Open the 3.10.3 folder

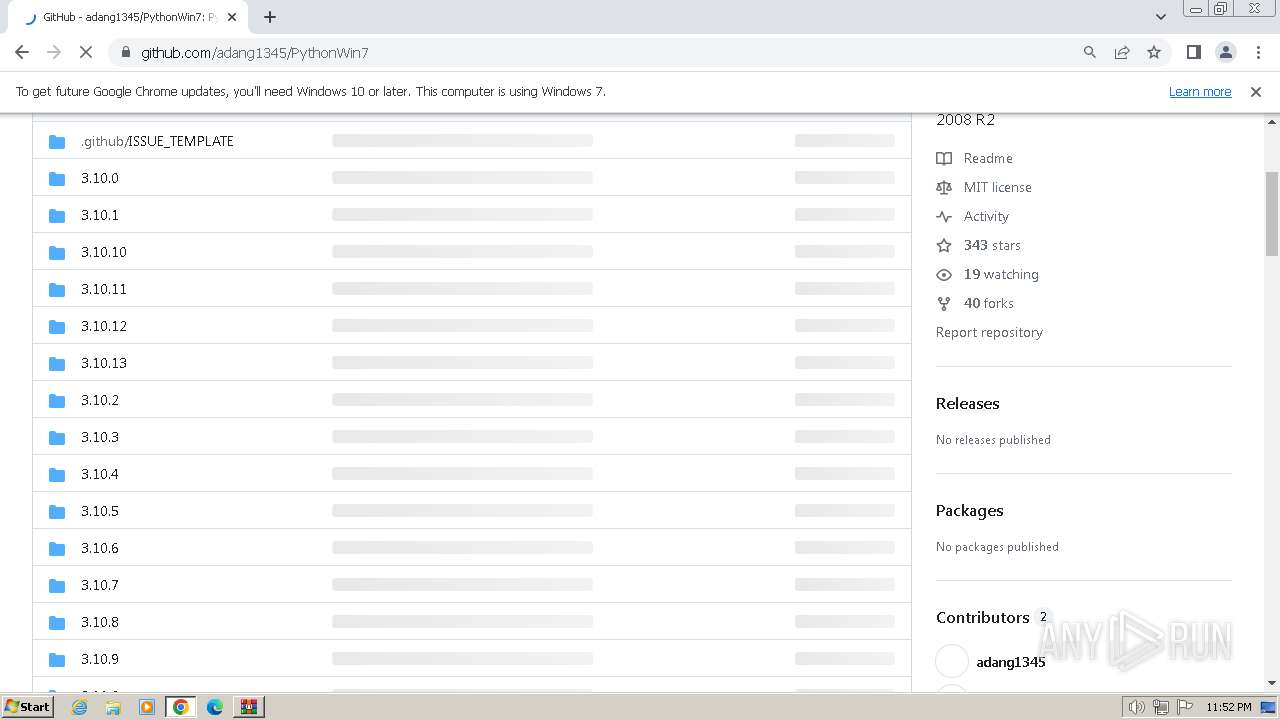100,437
